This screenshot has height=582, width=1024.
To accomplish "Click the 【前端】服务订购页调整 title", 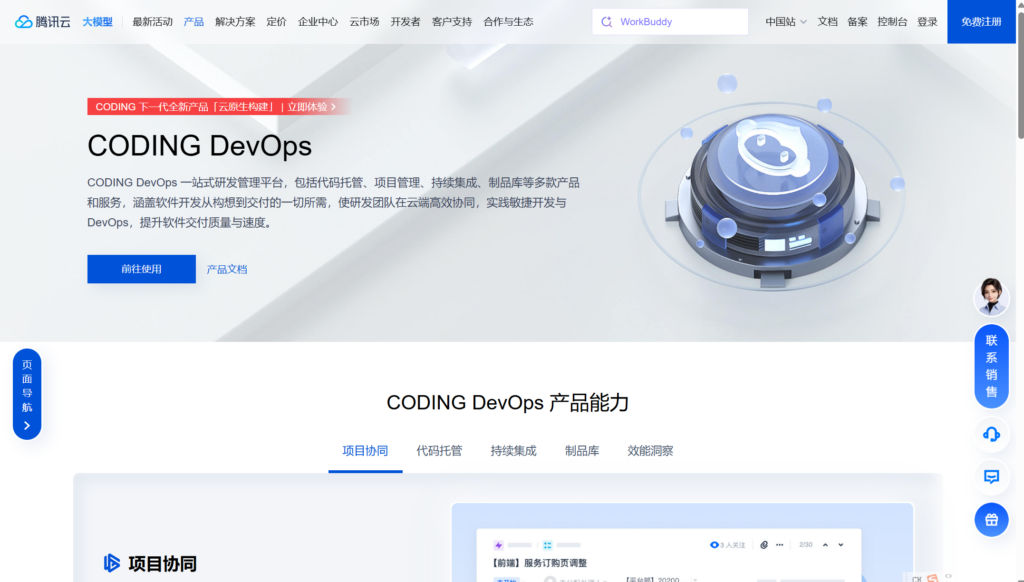I will click(x=539, y=563).
